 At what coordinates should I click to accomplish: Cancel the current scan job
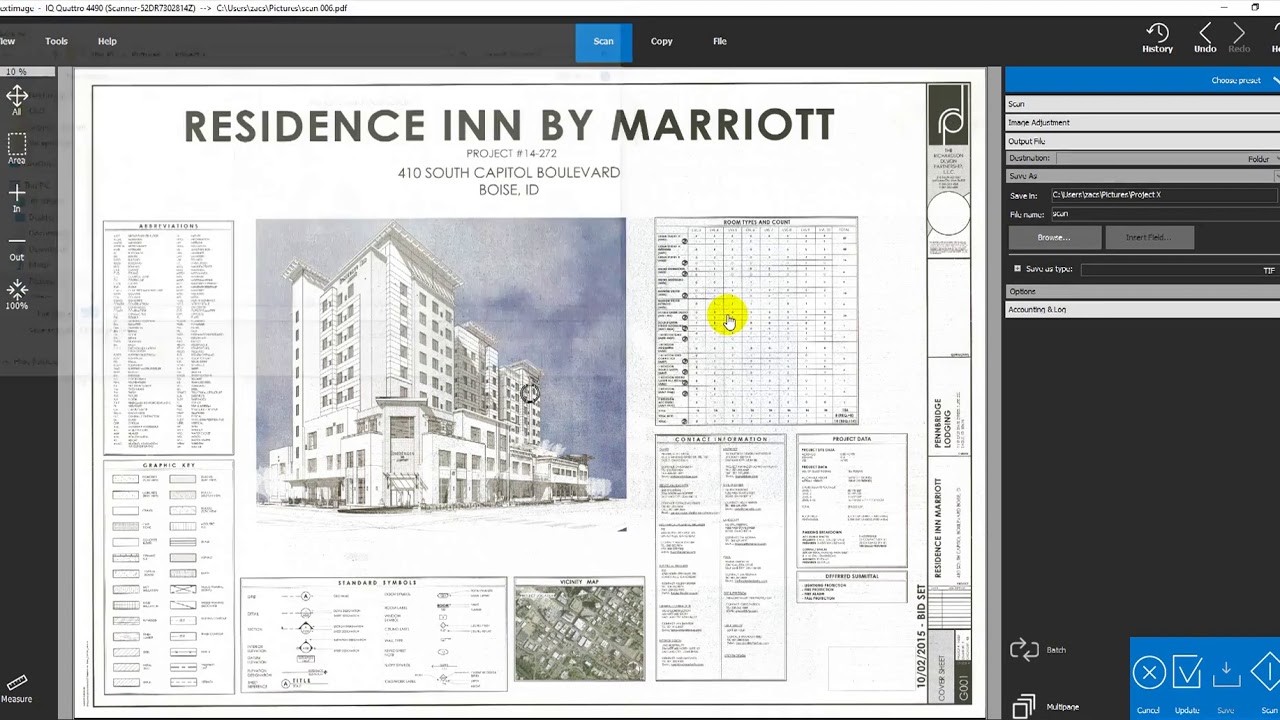coord(1148,681)
